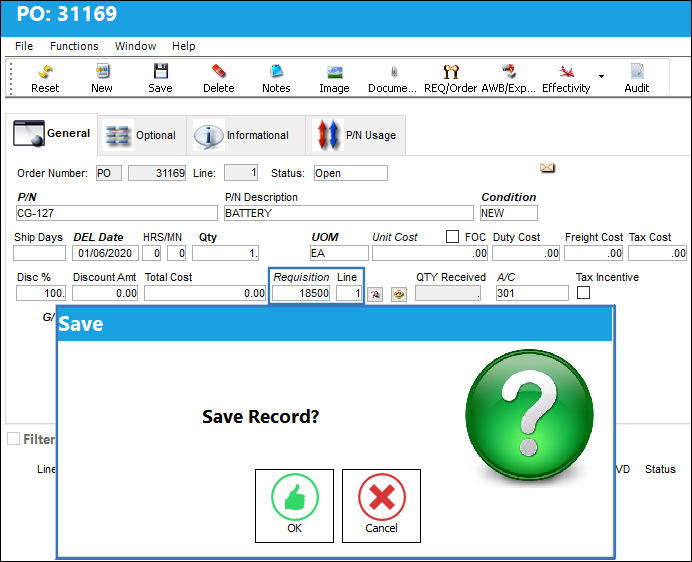Open the Functions menu
Image resolution: width=692 pixels, height=562 pixels.
(x=74, y=46)
